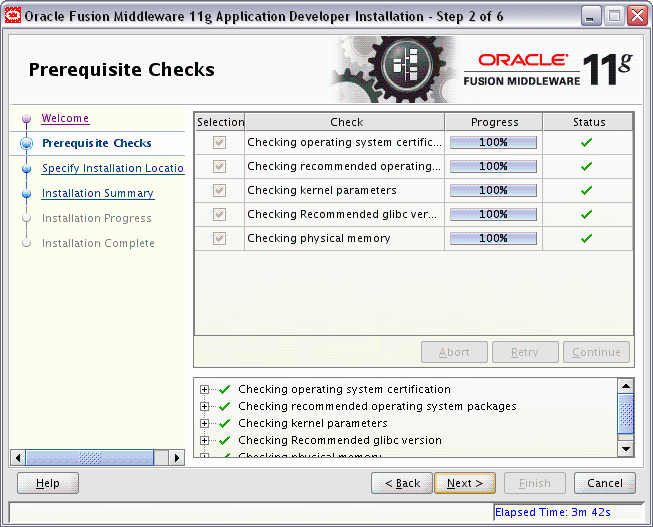
Task: Click the Finish button
Action: [x=535, y=483]
